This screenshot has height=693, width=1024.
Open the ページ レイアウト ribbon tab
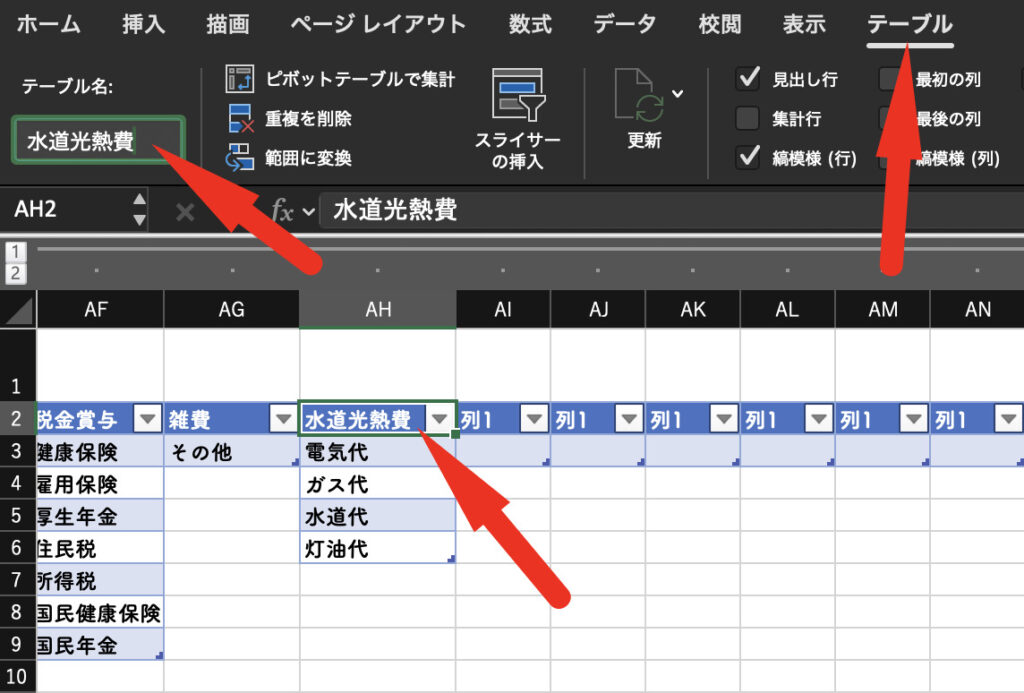(x=378, y=25)
